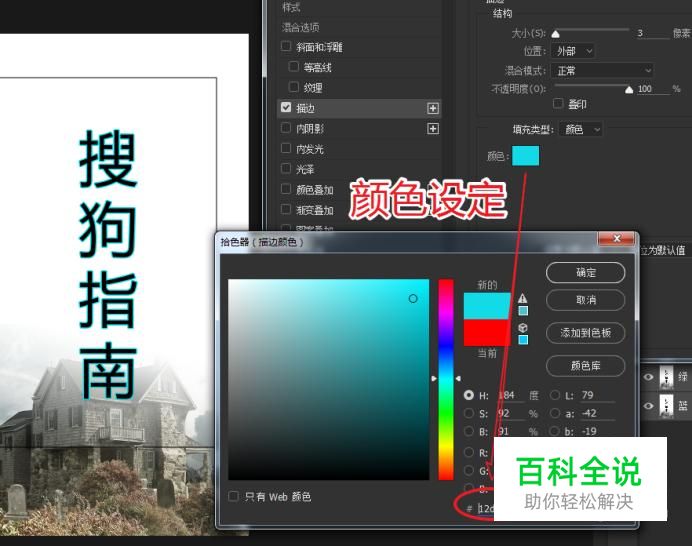Select the S saturation radio button
The width and height of the screenshot is (692, 546).
coord(469,413)
